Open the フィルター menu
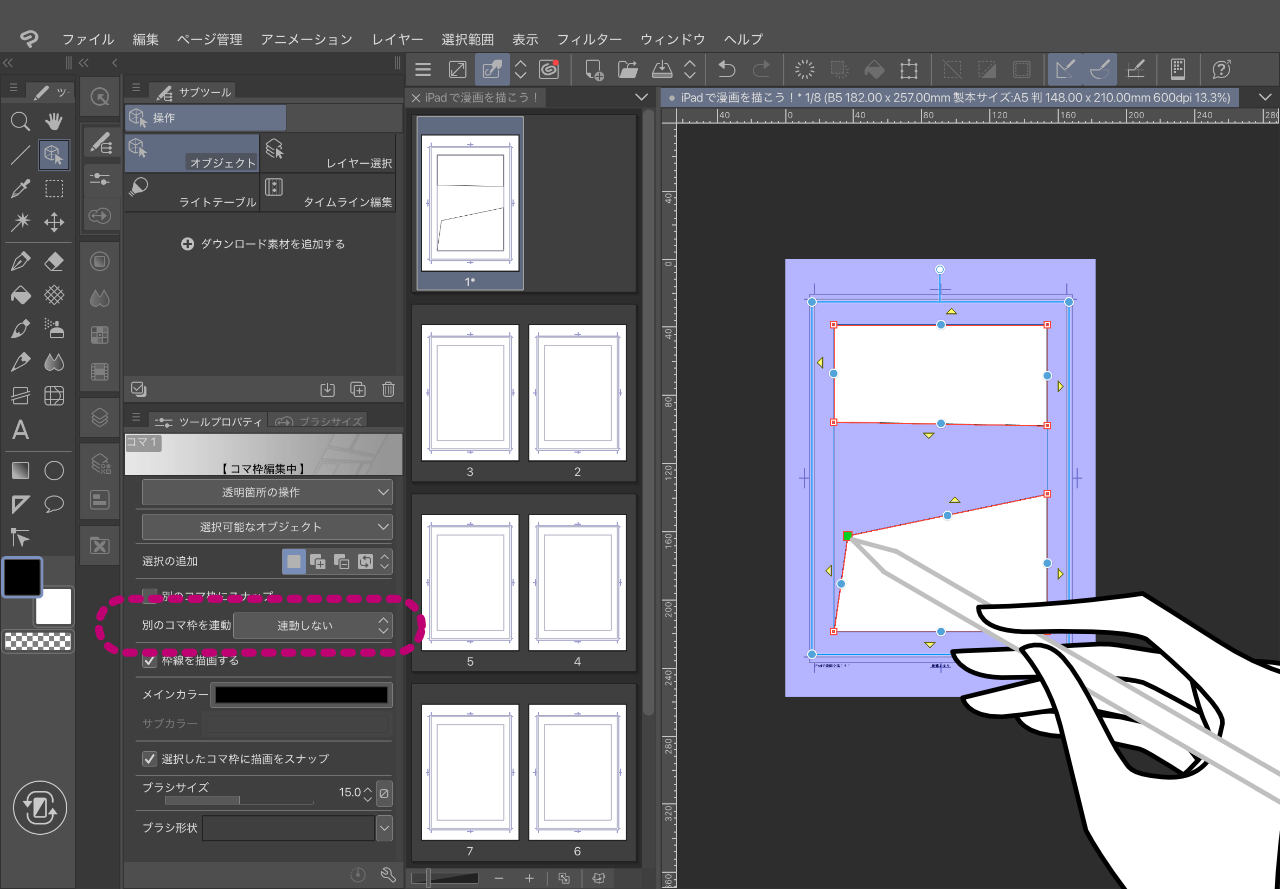Image resolution: width=1280 pixels, height=889 pixels. pos(589,39)
